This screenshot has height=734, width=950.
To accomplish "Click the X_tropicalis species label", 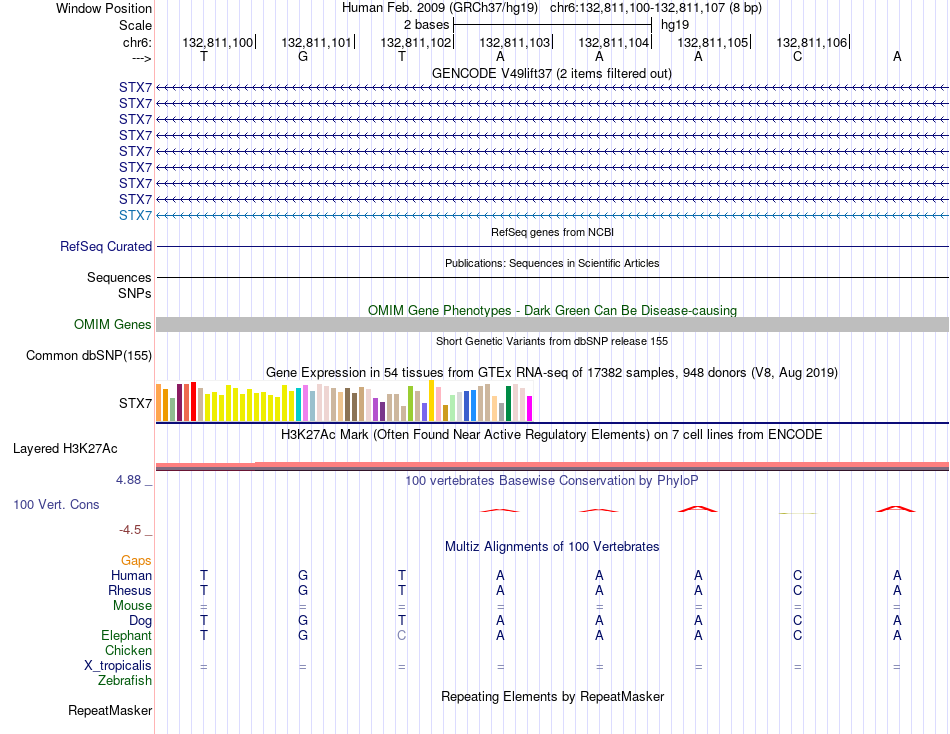I will click(x=118, y=666).
